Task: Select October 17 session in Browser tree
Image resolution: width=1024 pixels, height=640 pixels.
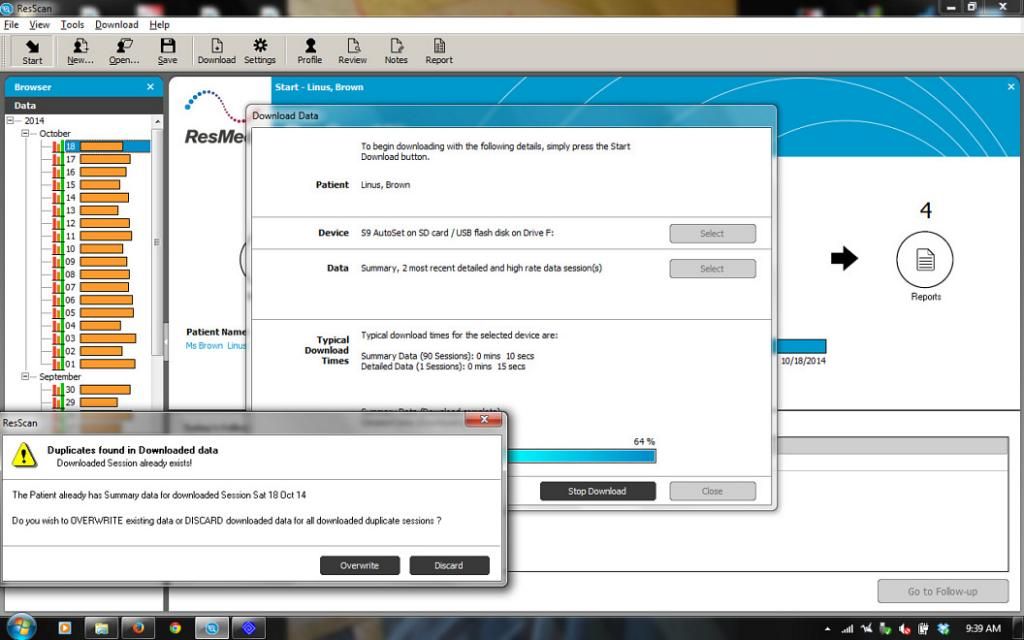Action: (x=91, y=159)
